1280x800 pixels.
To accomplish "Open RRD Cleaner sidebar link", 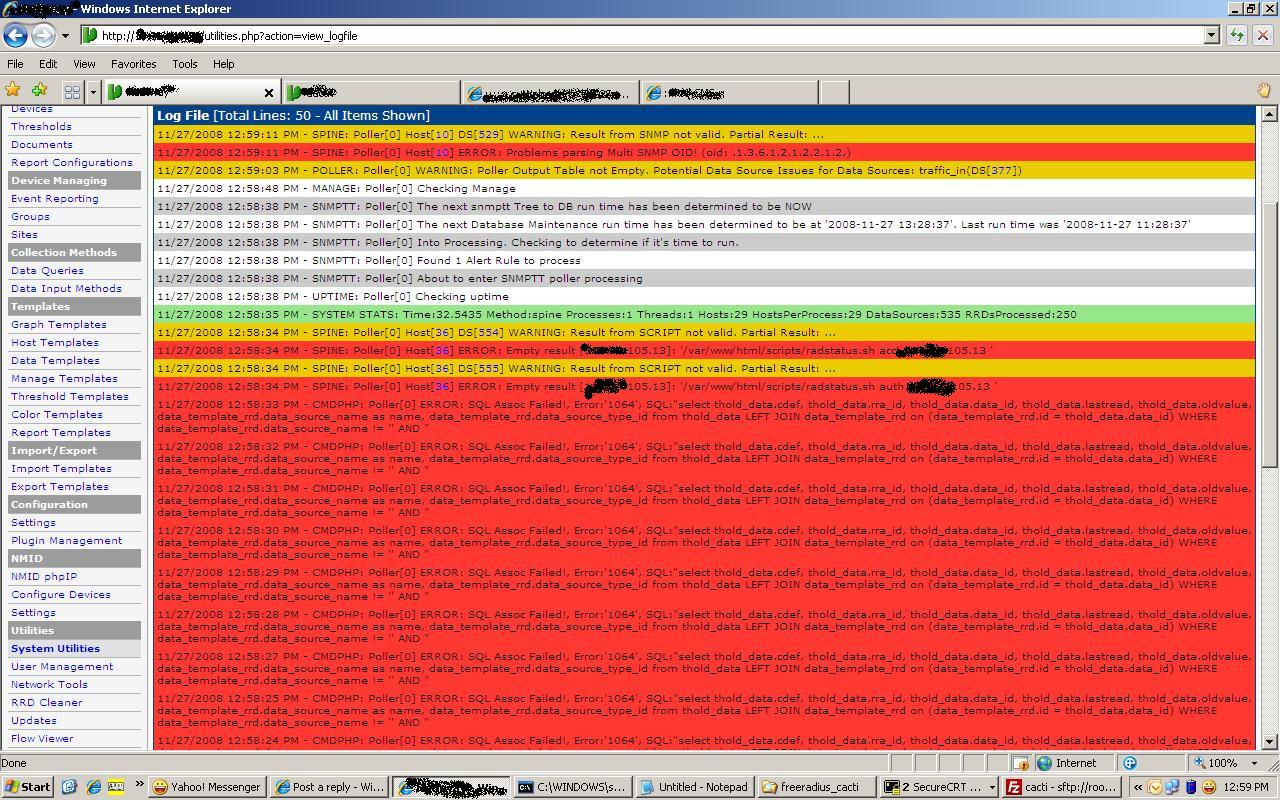I will click(47, 703).
